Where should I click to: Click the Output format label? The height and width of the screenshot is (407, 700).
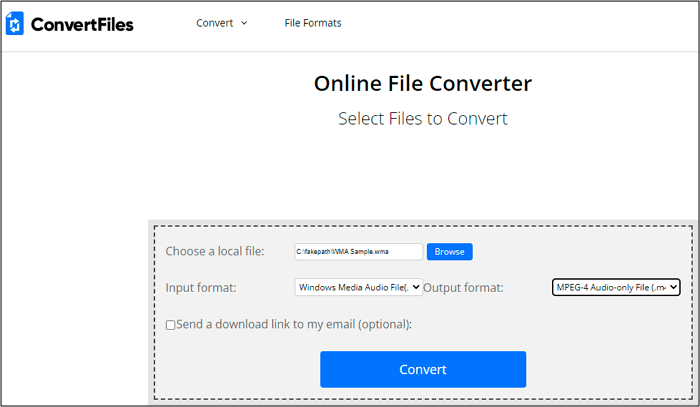click(x=463, y=288)
